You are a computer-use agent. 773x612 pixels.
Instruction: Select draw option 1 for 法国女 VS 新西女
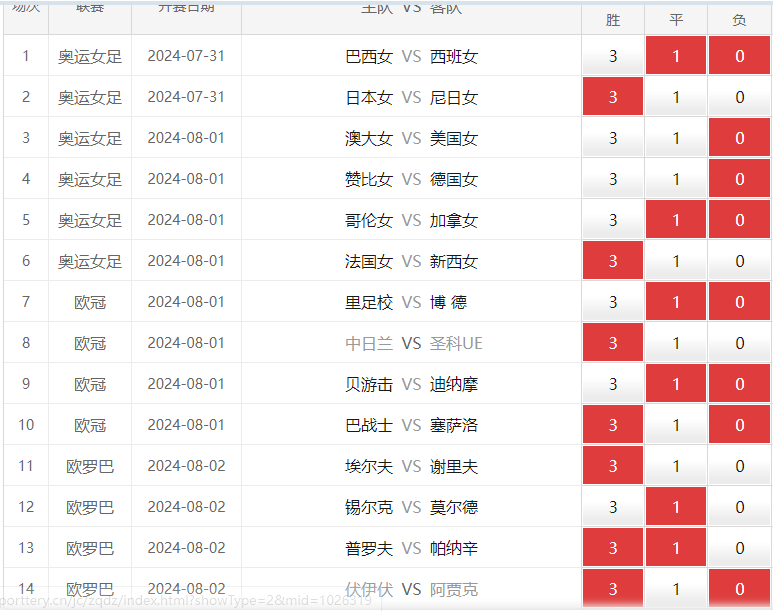click(676, 260)
